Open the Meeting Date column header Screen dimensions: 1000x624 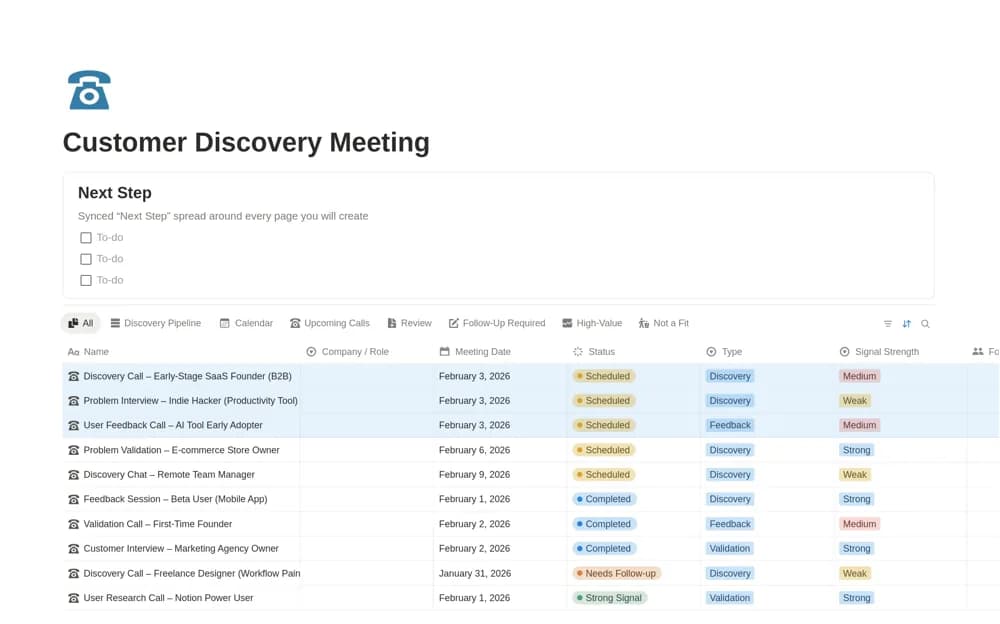475,352
